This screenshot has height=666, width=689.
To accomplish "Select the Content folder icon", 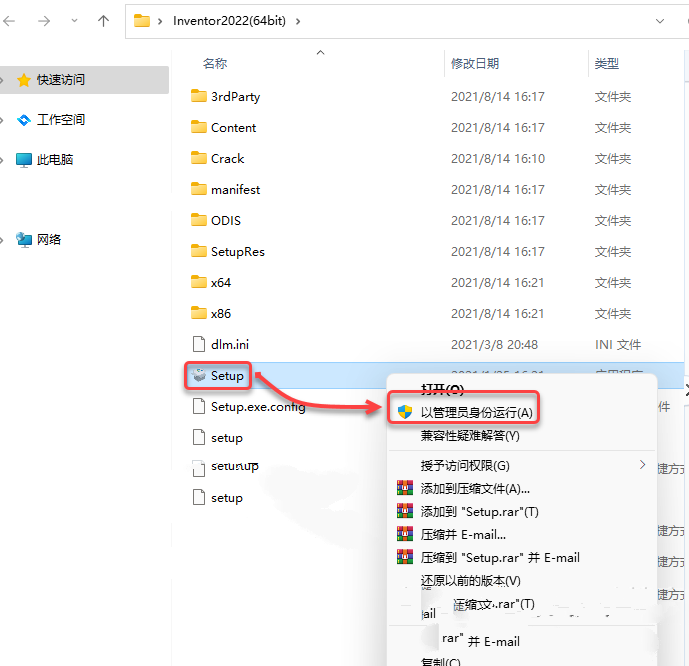I will [x=199, y=127].
